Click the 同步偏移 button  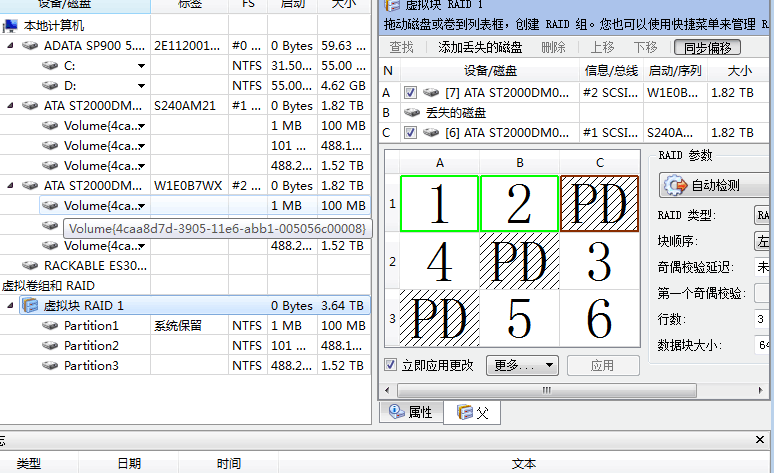click(708, 47)
